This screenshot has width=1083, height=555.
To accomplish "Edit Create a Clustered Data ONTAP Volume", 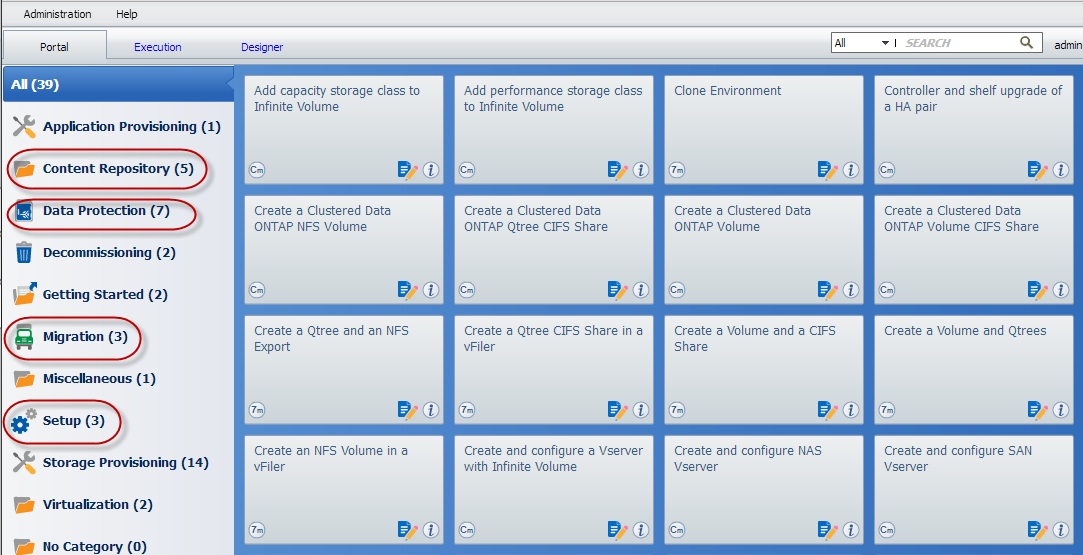I will 827,290.
